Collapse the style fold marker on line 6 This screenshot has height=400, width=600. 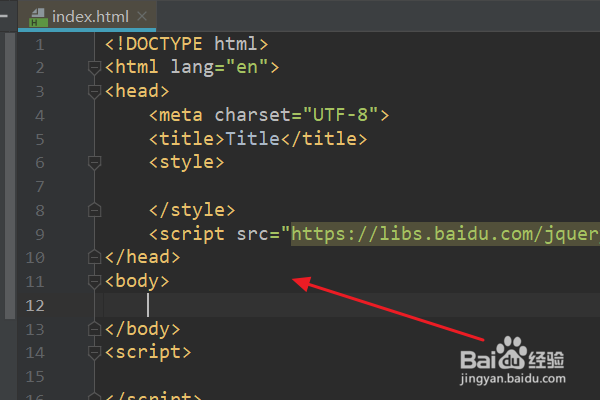(x=94, y=163)
